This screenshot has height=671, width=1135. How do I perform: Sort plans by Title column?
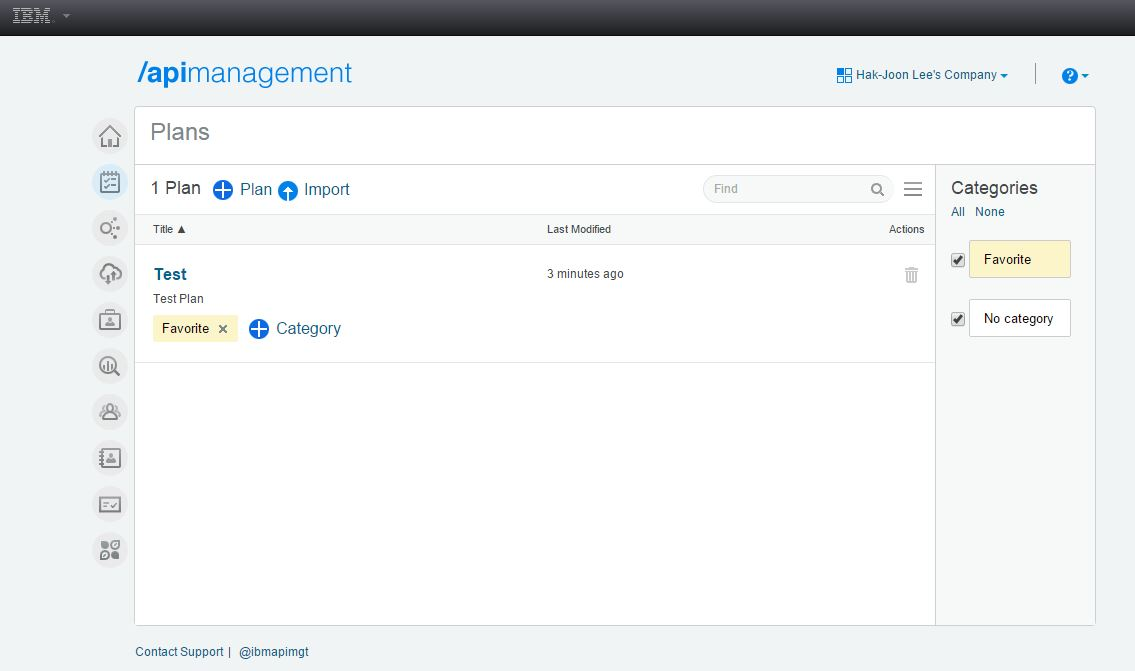pyautogui.click(x=169, y=229)
